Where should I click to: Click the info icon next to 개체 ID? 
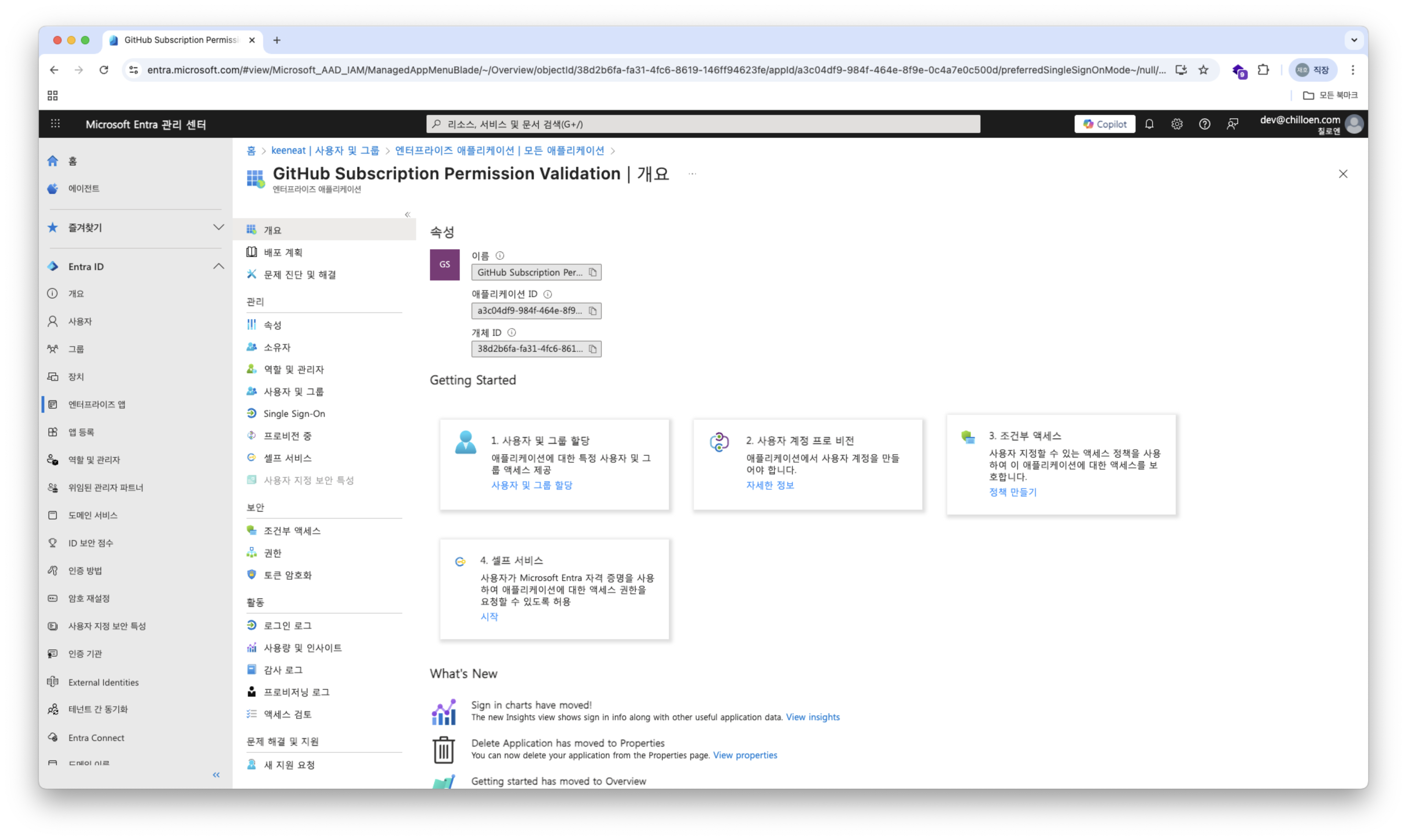[512, 333]
